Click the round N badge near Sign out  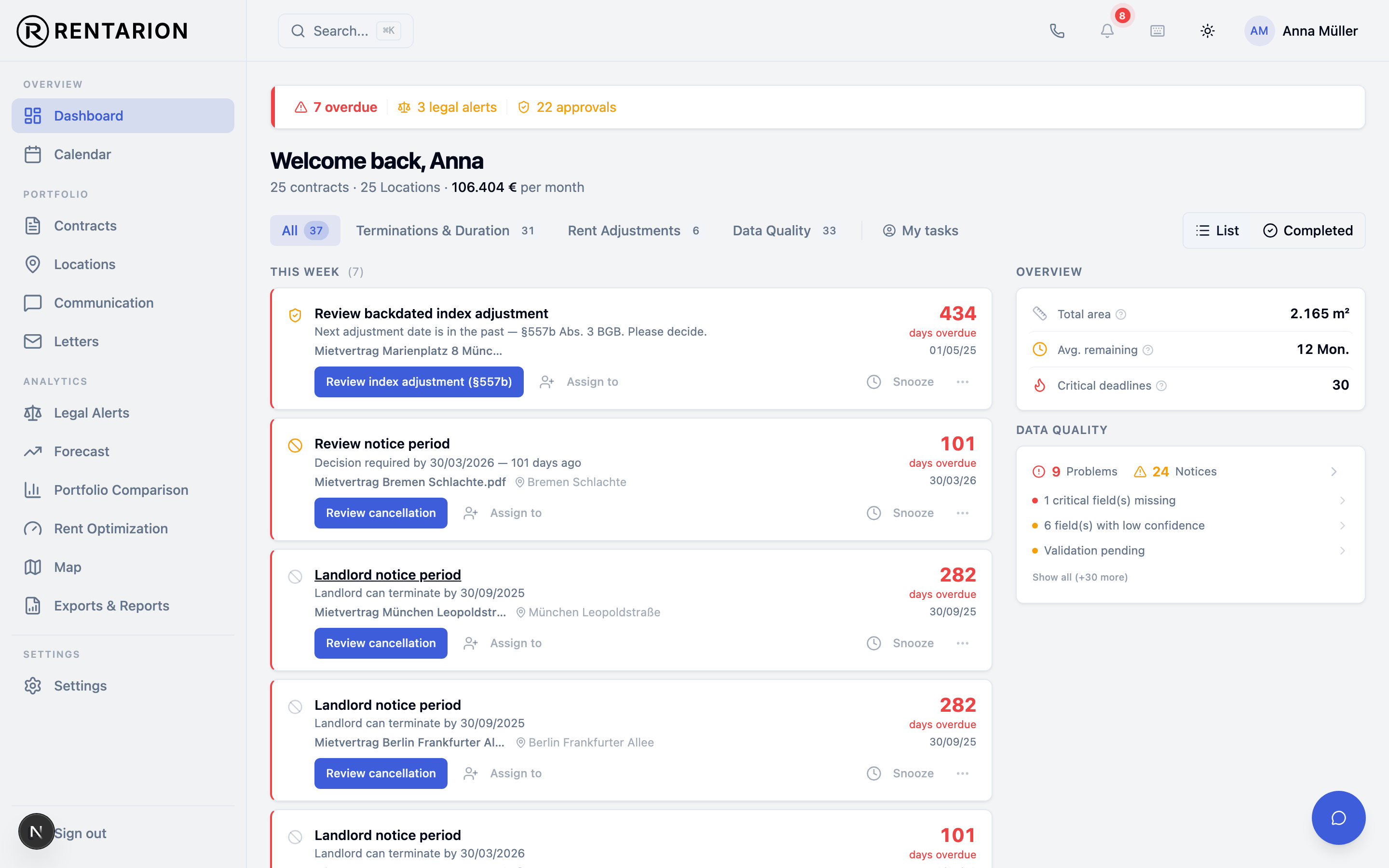click(x=36, y=831)
